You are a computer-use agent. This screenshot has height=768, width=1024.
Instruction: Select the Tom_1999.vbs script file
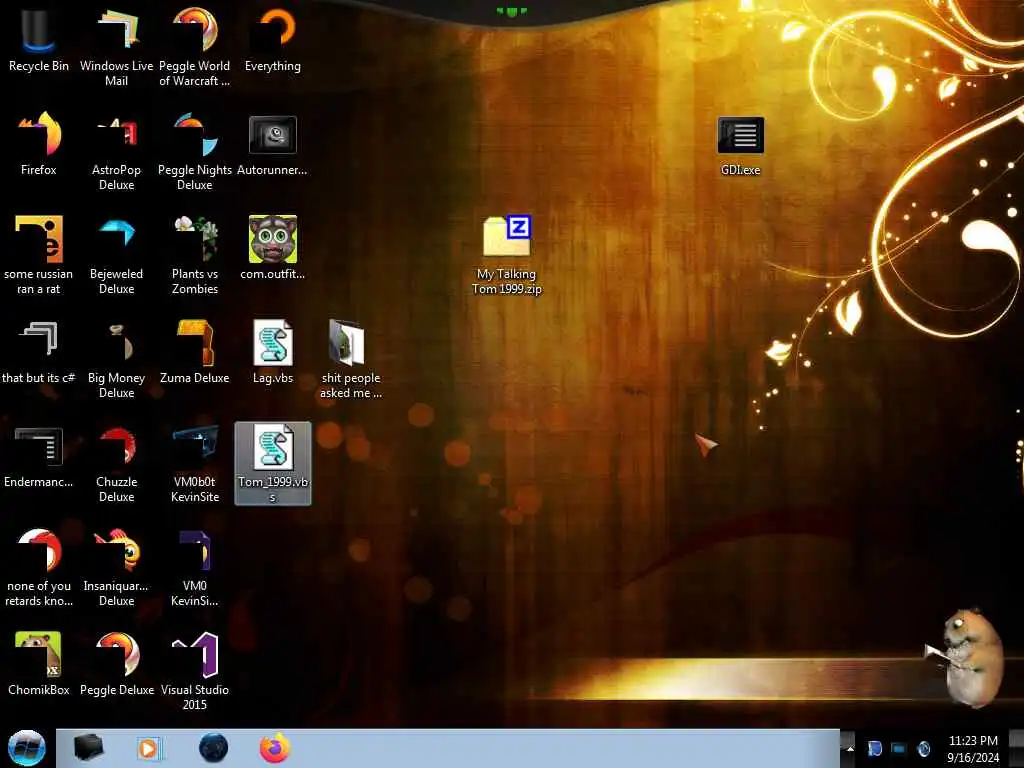(x=273, y=464)
